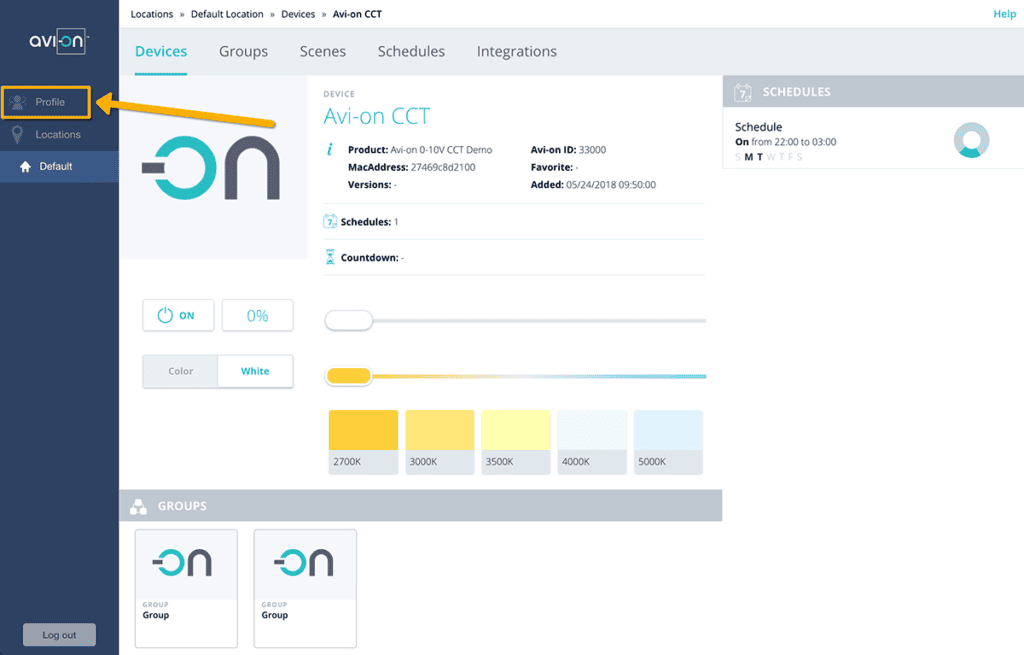This screenshot has width=1024, height=655.
Task: Open the Help link
Action: tap(1004, 14)
